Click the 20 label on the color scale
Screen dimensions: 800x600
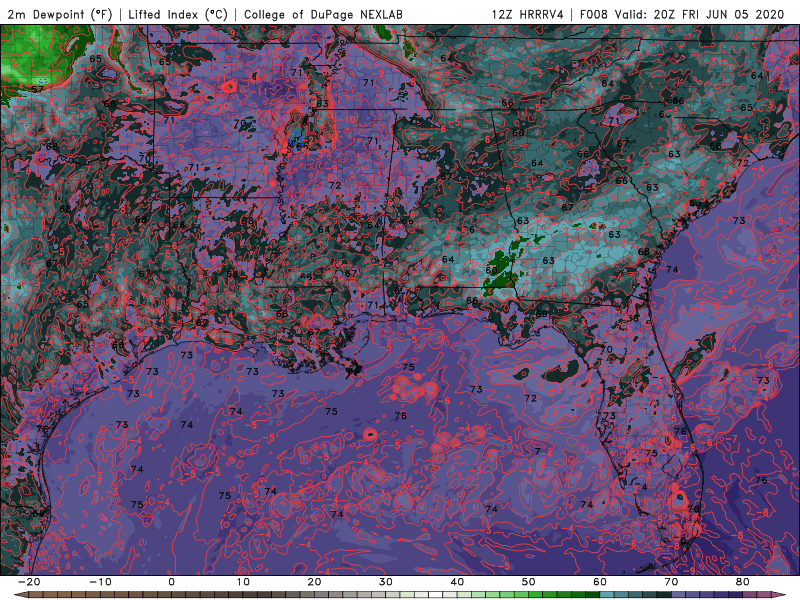[x=314, y=582]
